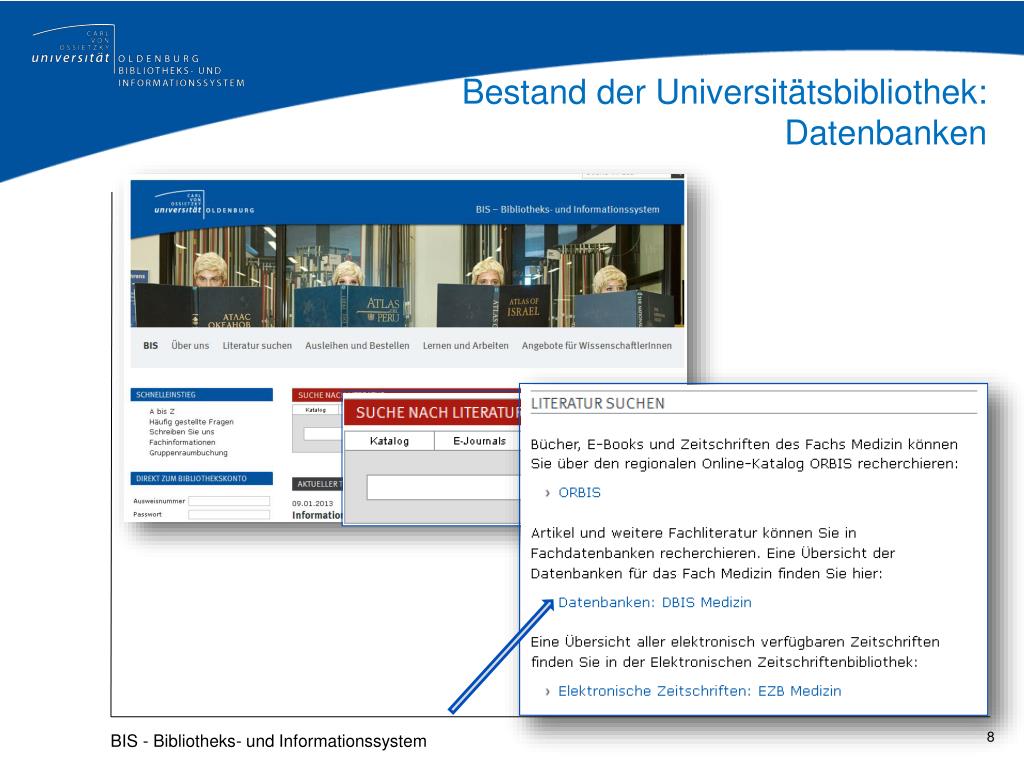Image resolution: width=1024 pixels, height=768 pixels.
Task: Open Angebote für WissenschaftlerInnen menu item
Action: [x=597, y=345]
